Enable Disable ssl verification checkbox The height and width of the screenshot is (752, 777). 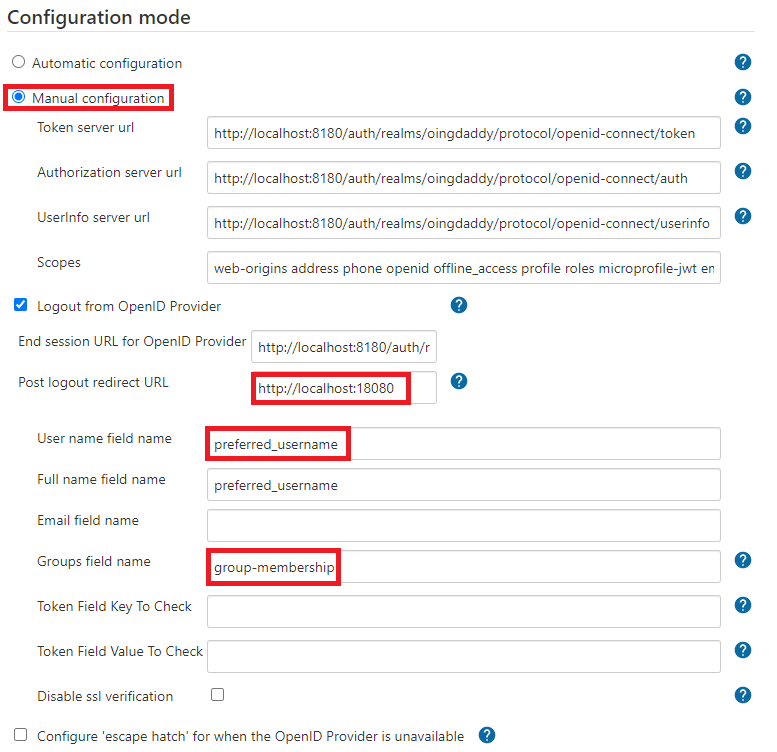(218, 695)
